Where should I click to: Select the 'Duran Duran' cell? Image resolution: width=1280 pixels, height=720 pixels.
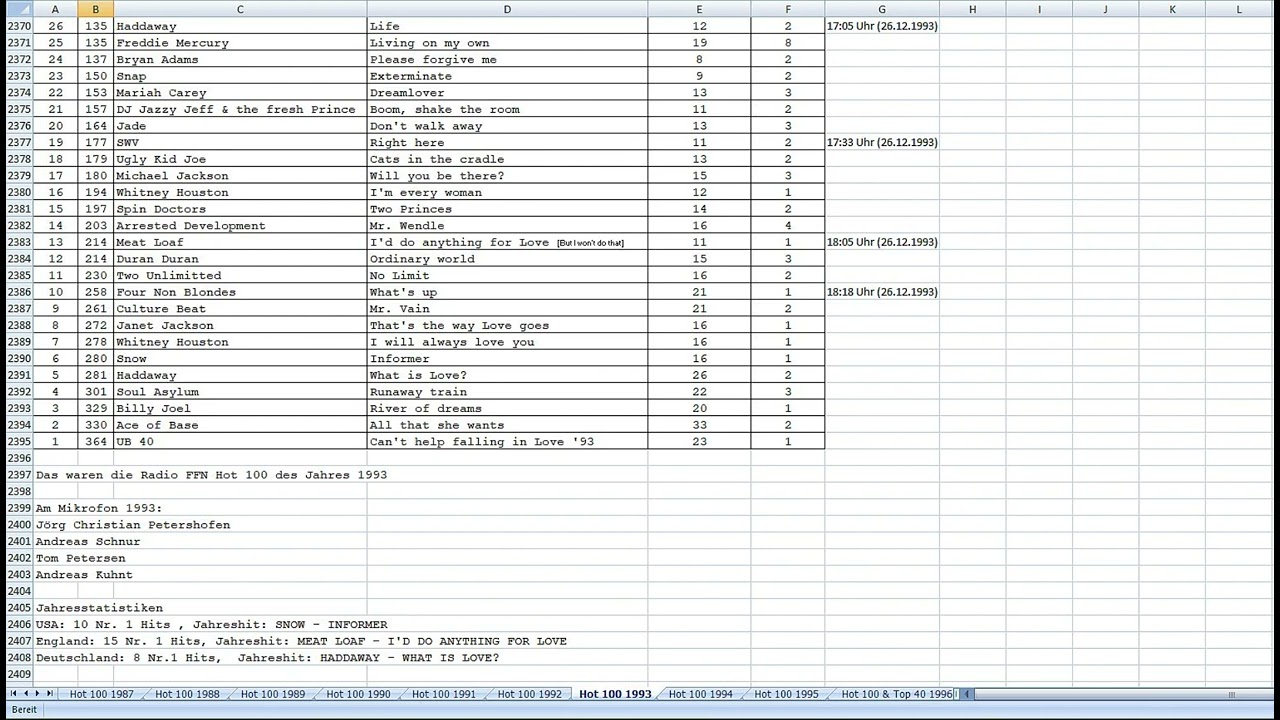pos(240,259)
